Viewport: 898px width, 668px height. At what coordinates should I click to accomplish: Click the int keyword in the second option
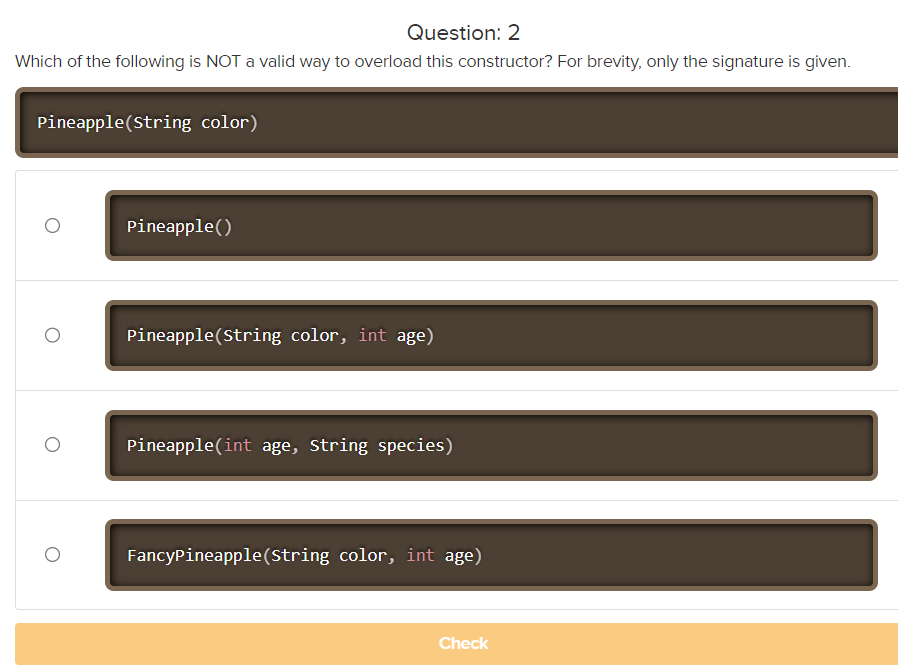pos(374,335)
